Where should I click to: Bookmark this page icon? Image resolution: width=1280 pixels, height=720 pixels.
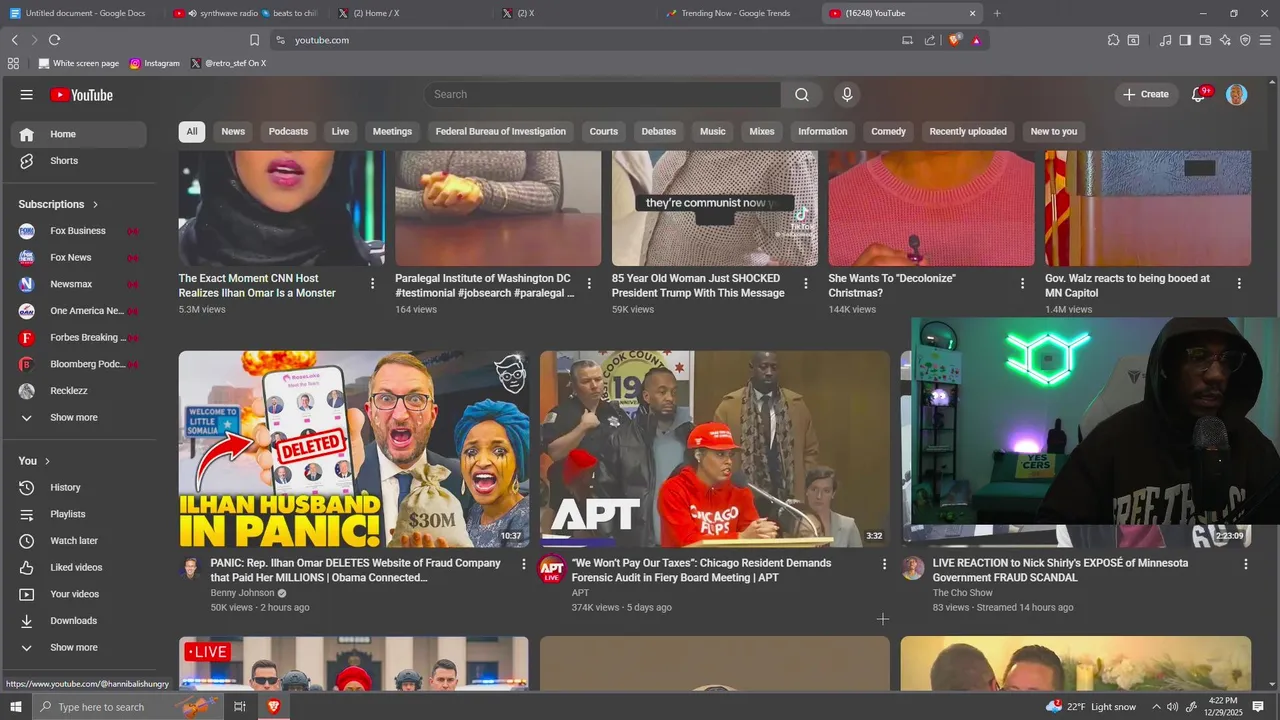point(254,40)
